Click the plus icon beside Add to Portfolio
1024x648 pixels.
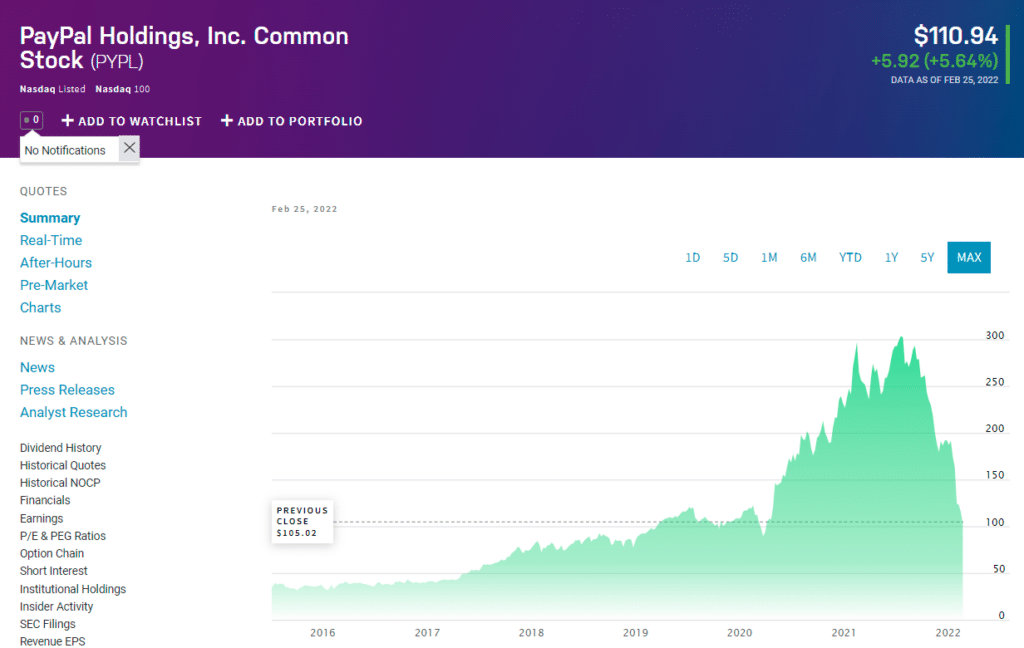[227, 121]
